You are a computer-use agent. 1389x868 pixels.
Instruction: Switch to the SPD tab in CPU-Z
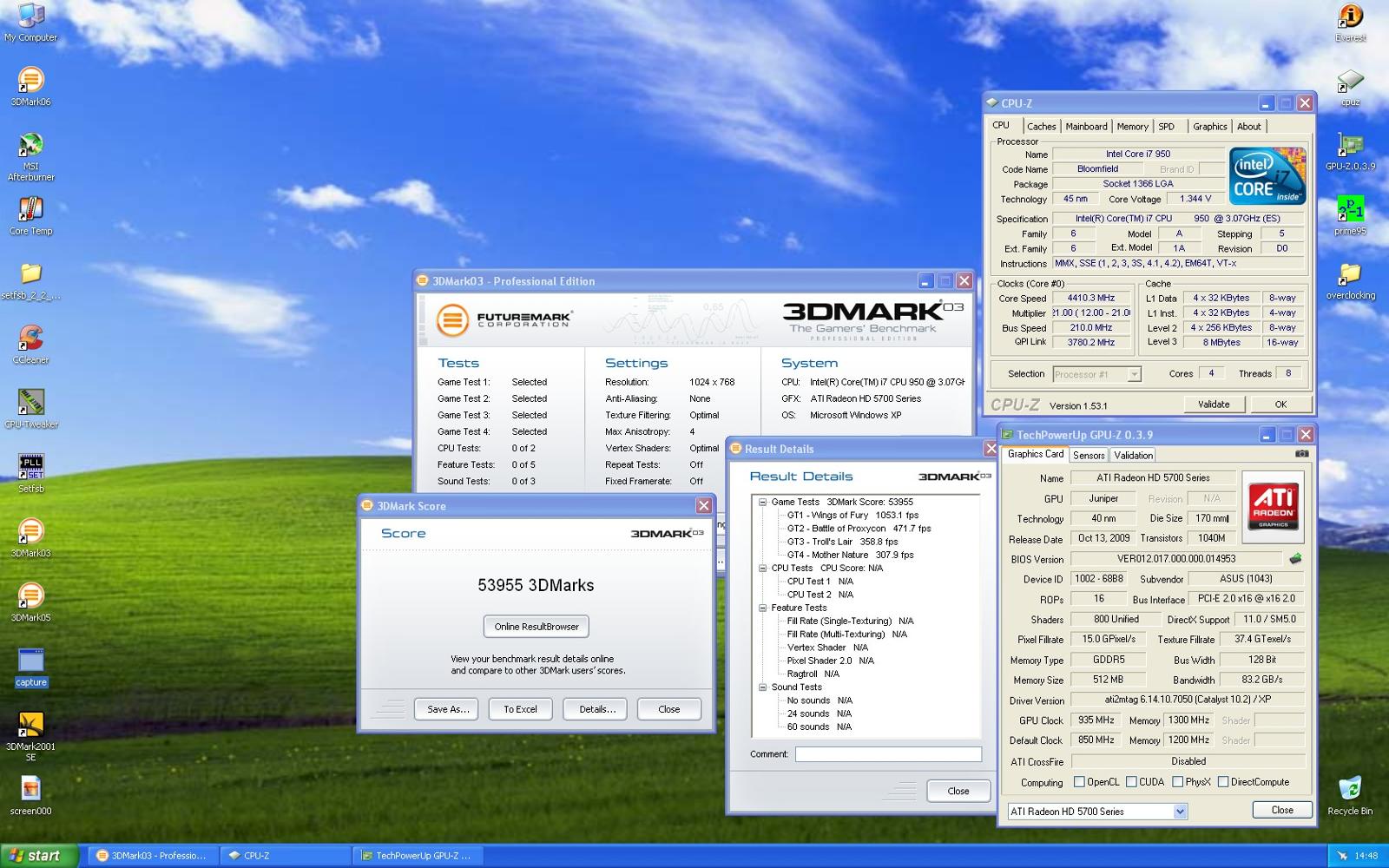click(1167, 127)
